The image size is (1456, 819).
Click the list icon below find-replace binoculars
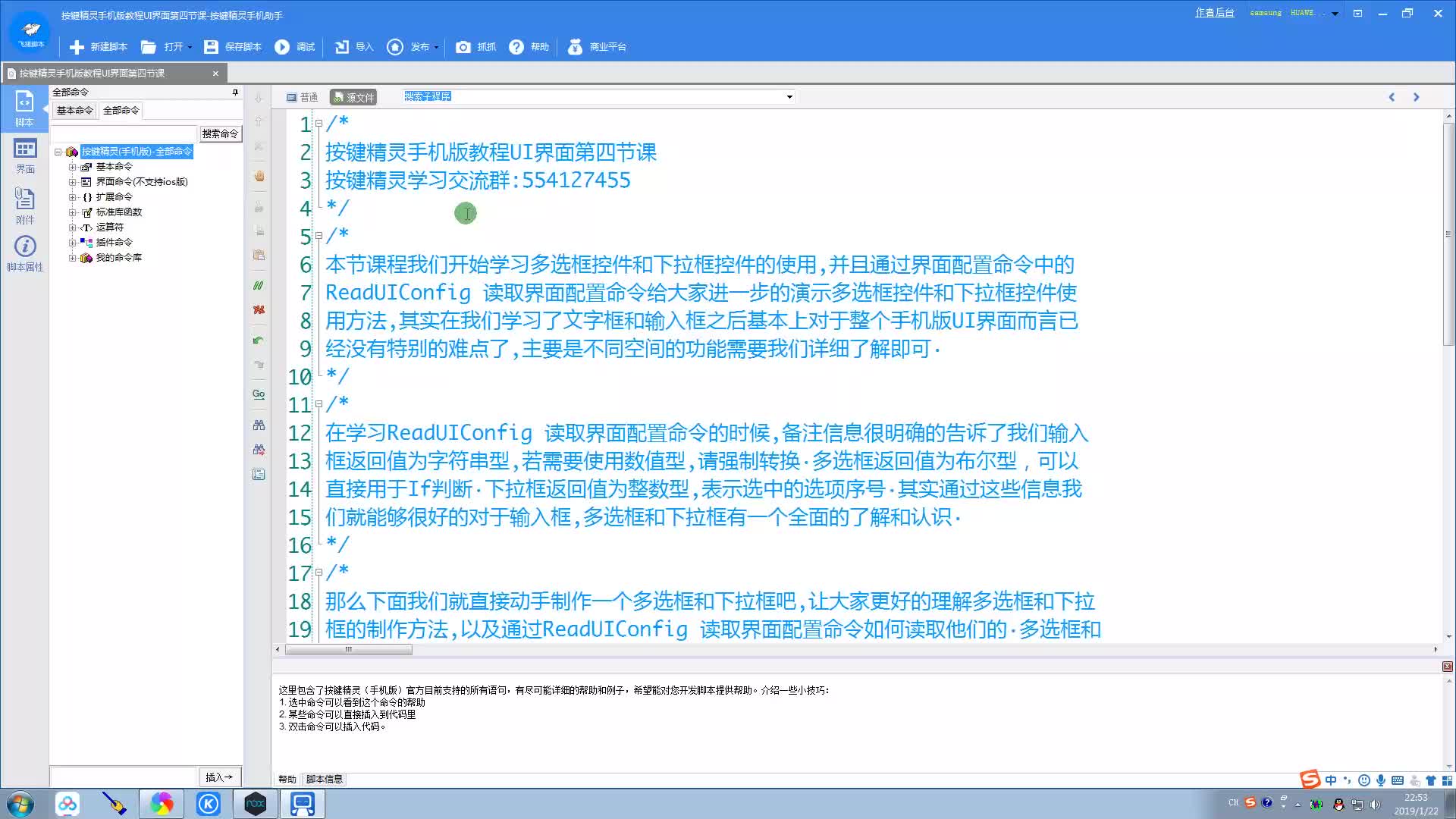[x=259, y=475]
